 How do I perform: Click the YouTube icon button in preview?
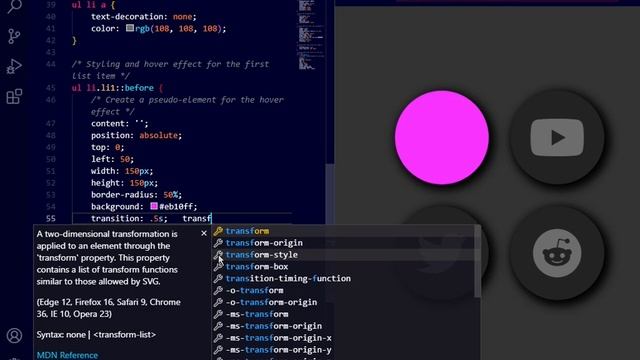pyautogui.click(x=557, y=138)
